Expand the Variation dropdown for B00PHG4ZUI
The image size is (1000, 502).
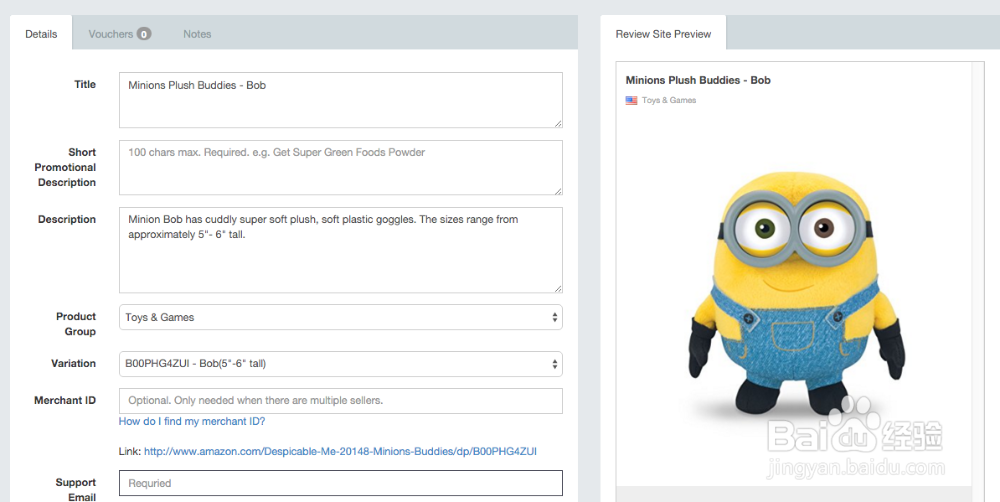pos(341,364)
